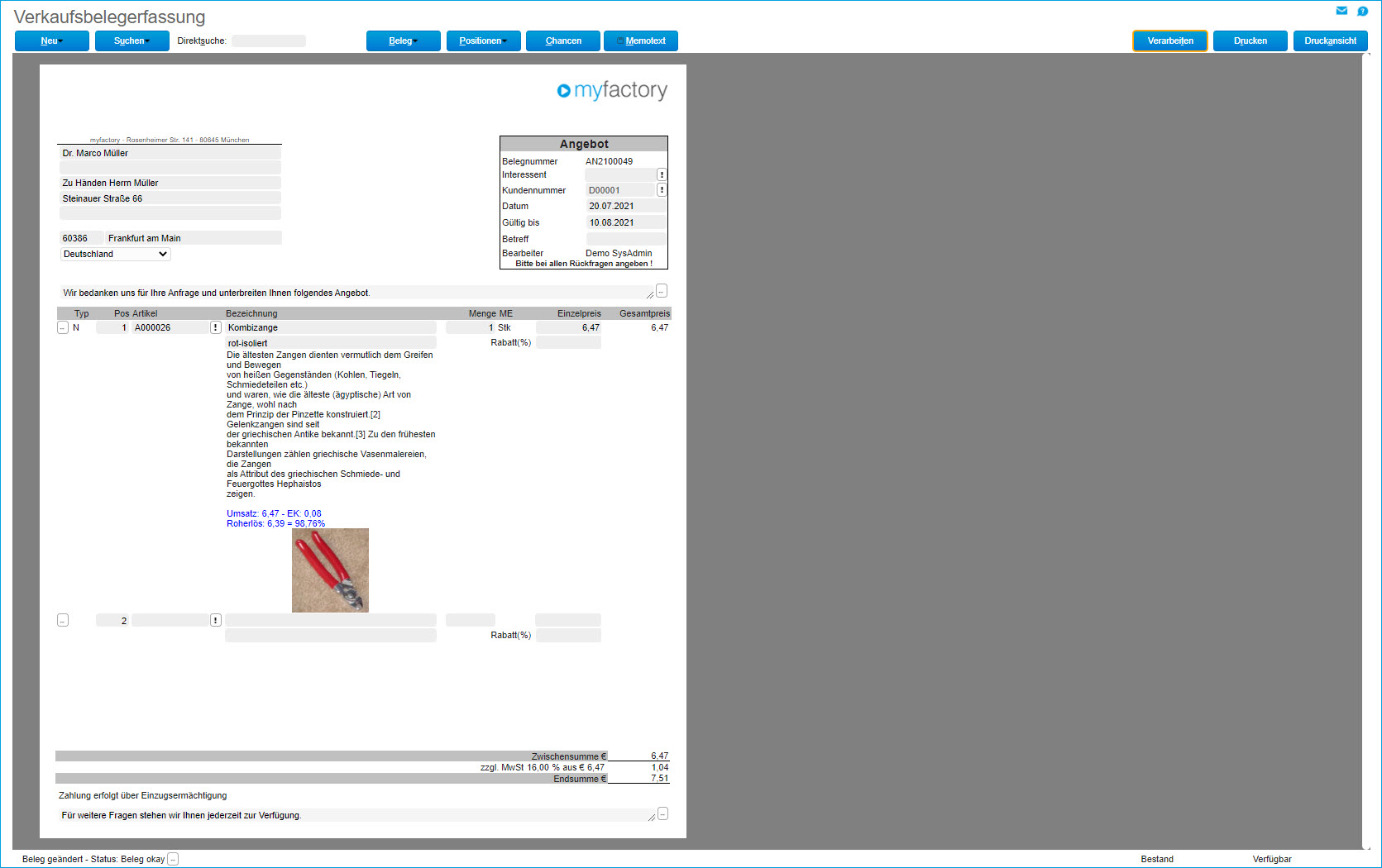Viewport: 1382px width, 868px height.
Task: Click the Gültig bis field 10.08.2021
Action: tap(626, 222)
